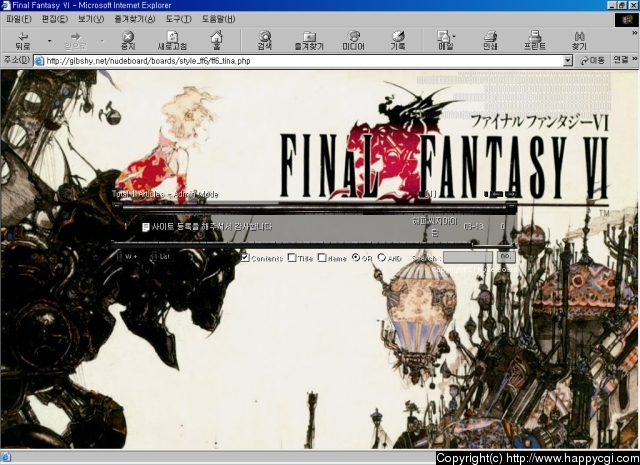Click the page icon in address bar
Screen dimensions: 640x465
pyautogui.click(x=39, y=61)
